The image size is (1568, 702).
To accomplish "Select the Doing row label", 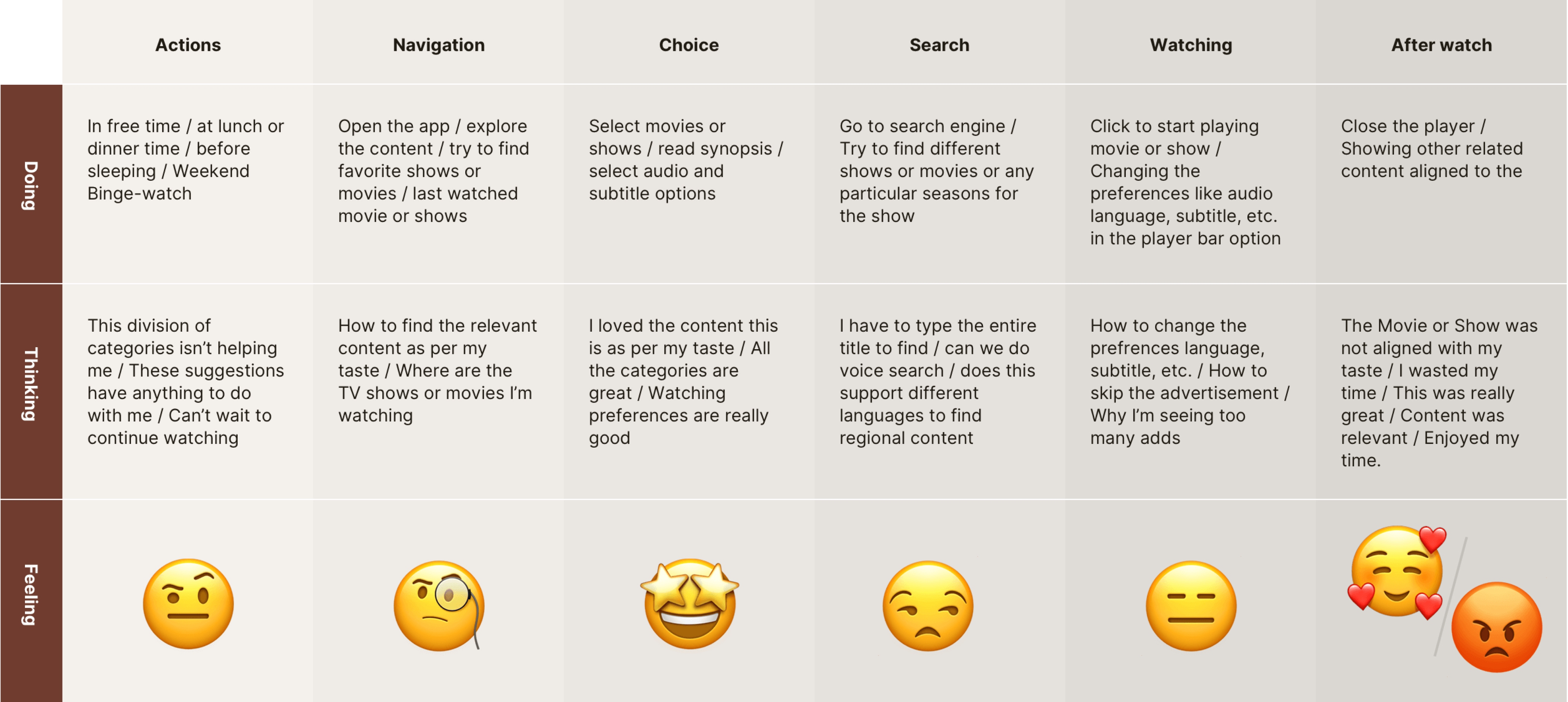I will tap(30, 185).
